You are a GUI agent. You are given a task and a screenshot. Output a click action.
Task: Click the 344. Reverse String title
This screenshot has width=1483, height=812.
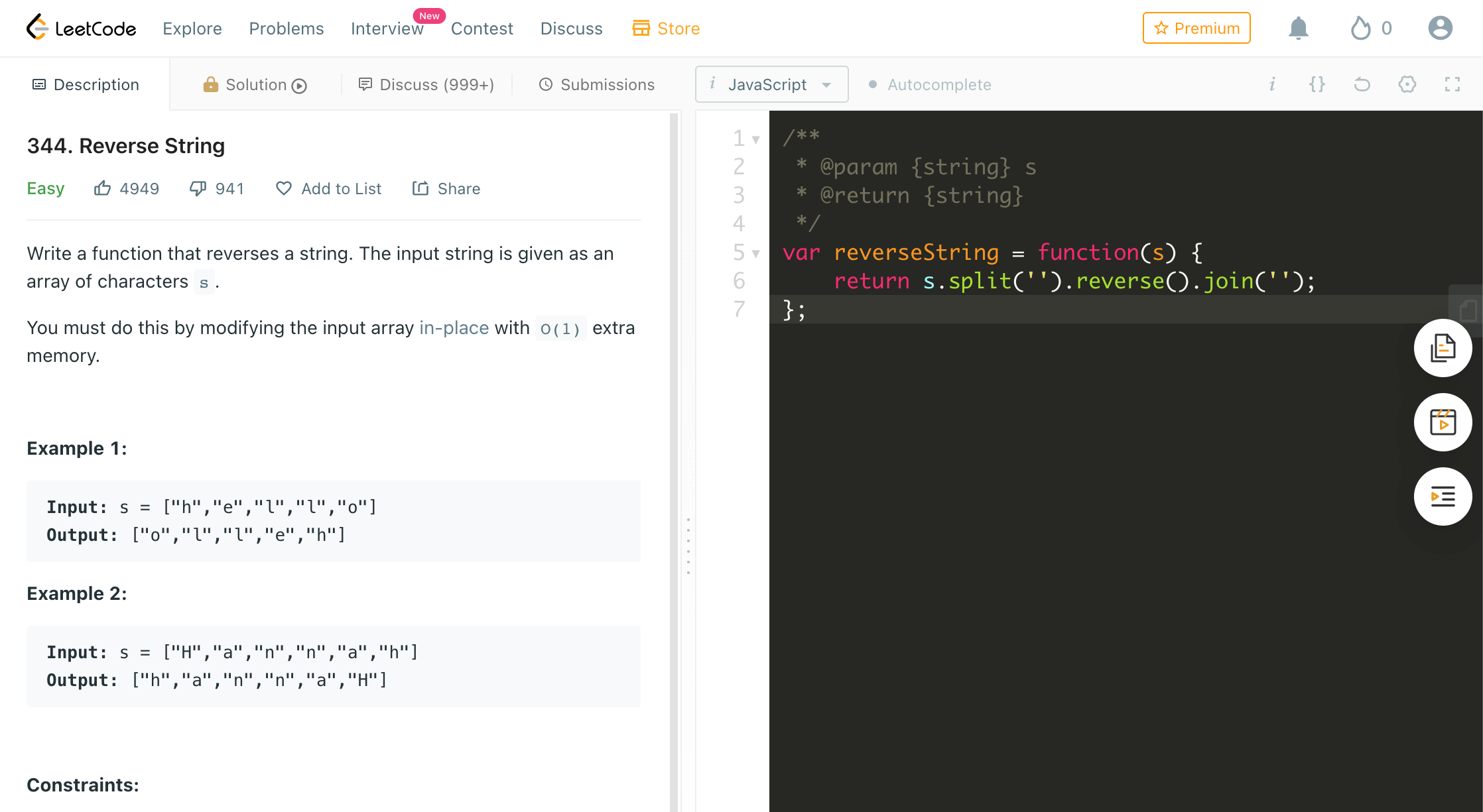(x=126, y=146)
